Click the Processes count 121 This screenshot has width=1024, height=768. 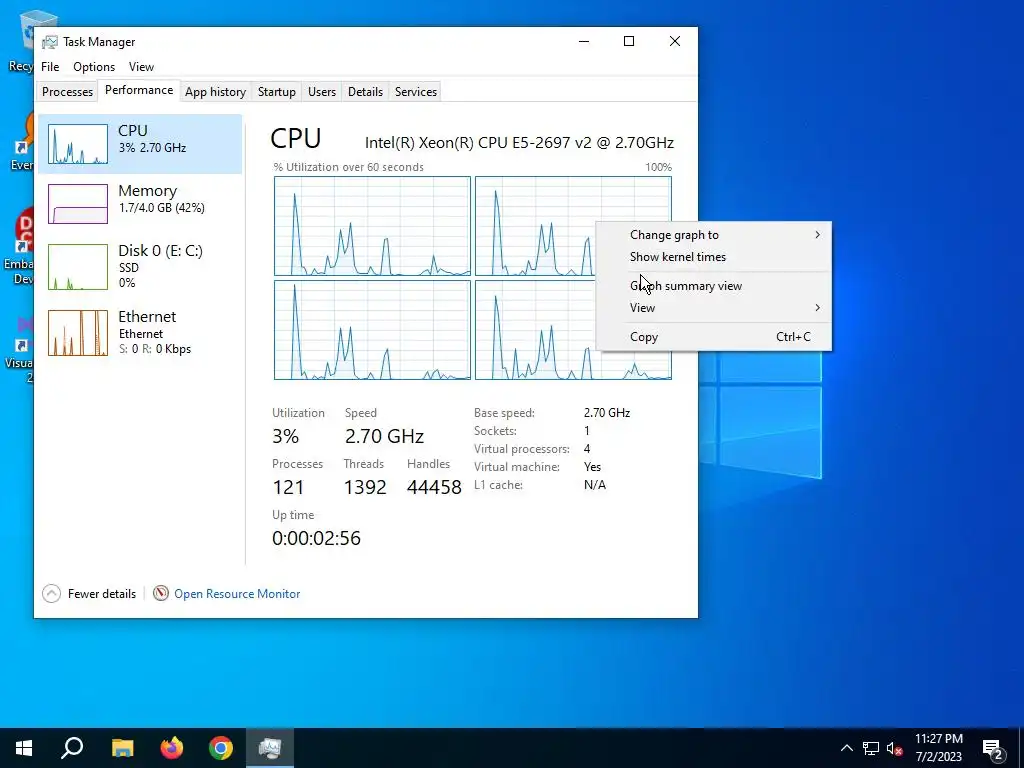tap(288, 487)
